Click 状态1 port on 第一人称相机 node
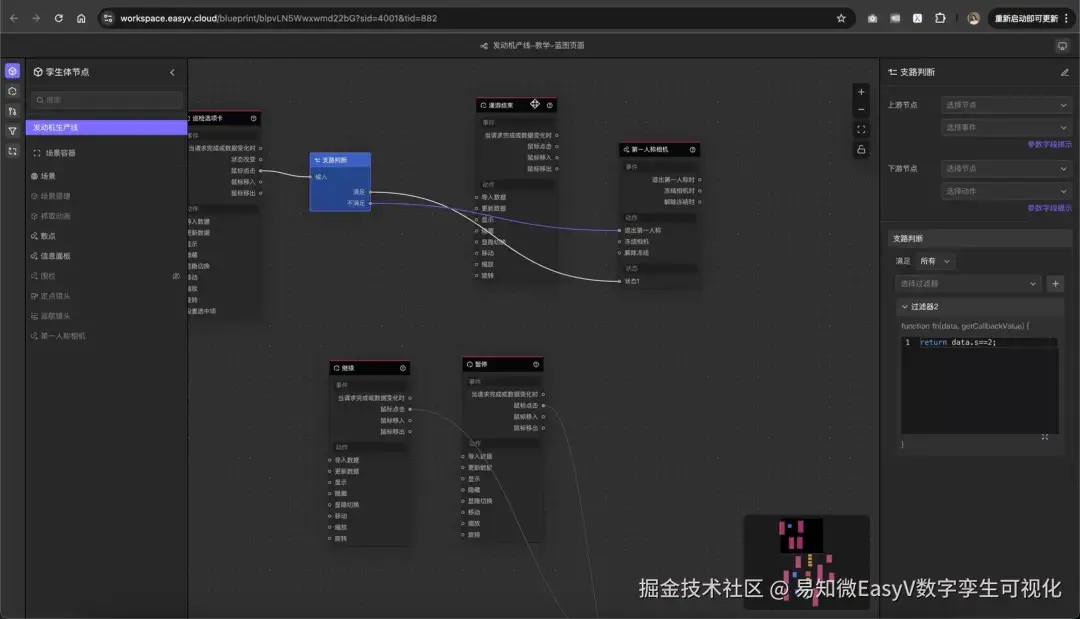Viewport: 1080px width, 619px height. (619, 281)
